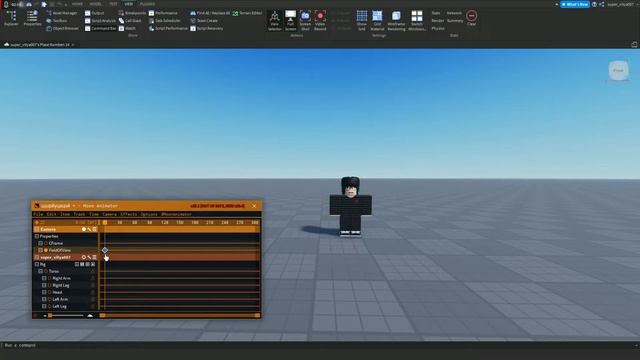Toggle the Right Leg track checkbox
The height and width of the screenshot is (360, 640).
44,285
